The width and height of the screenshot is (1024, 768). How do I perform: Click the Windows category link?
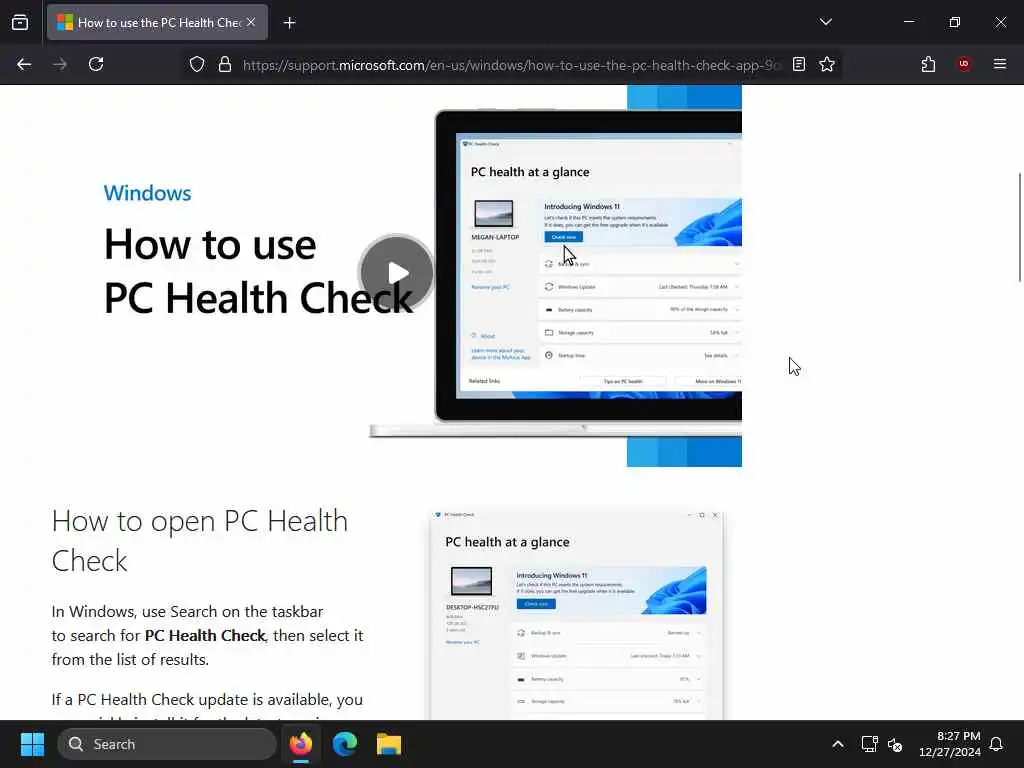pyautogui.click(x=148, y=193)
